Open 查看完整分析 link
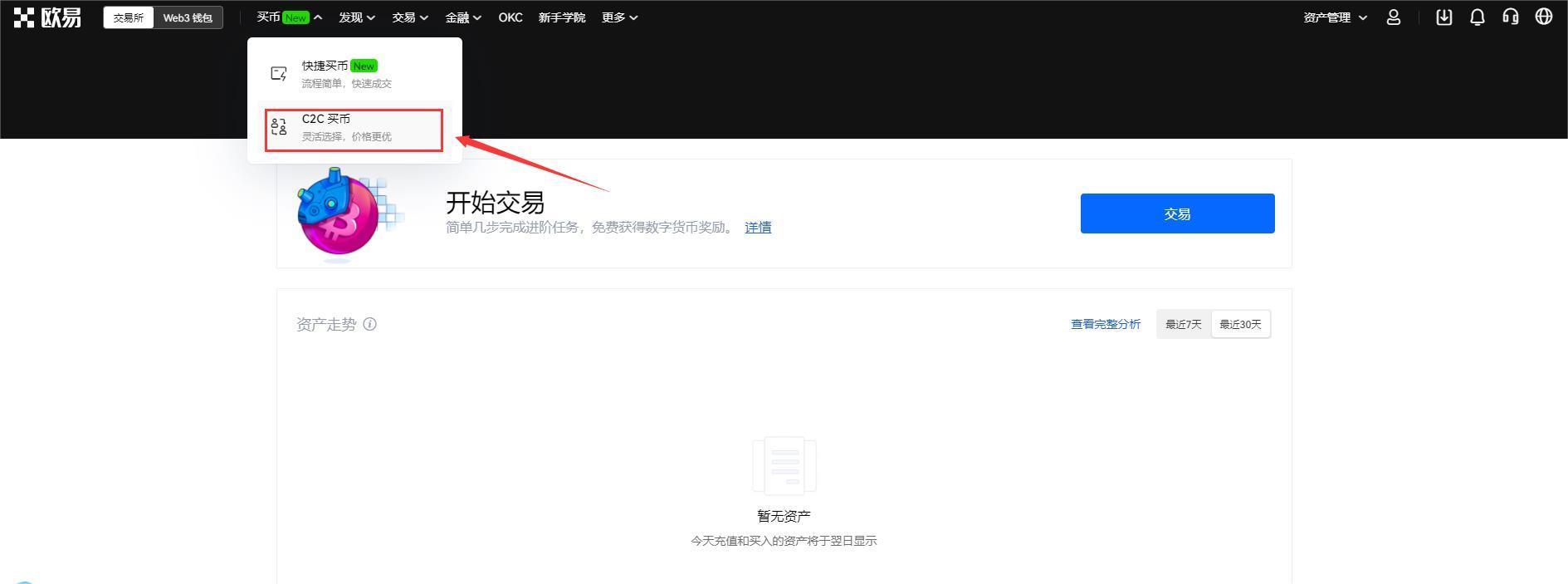The image size is (1568, 584). pos(1105,324)
